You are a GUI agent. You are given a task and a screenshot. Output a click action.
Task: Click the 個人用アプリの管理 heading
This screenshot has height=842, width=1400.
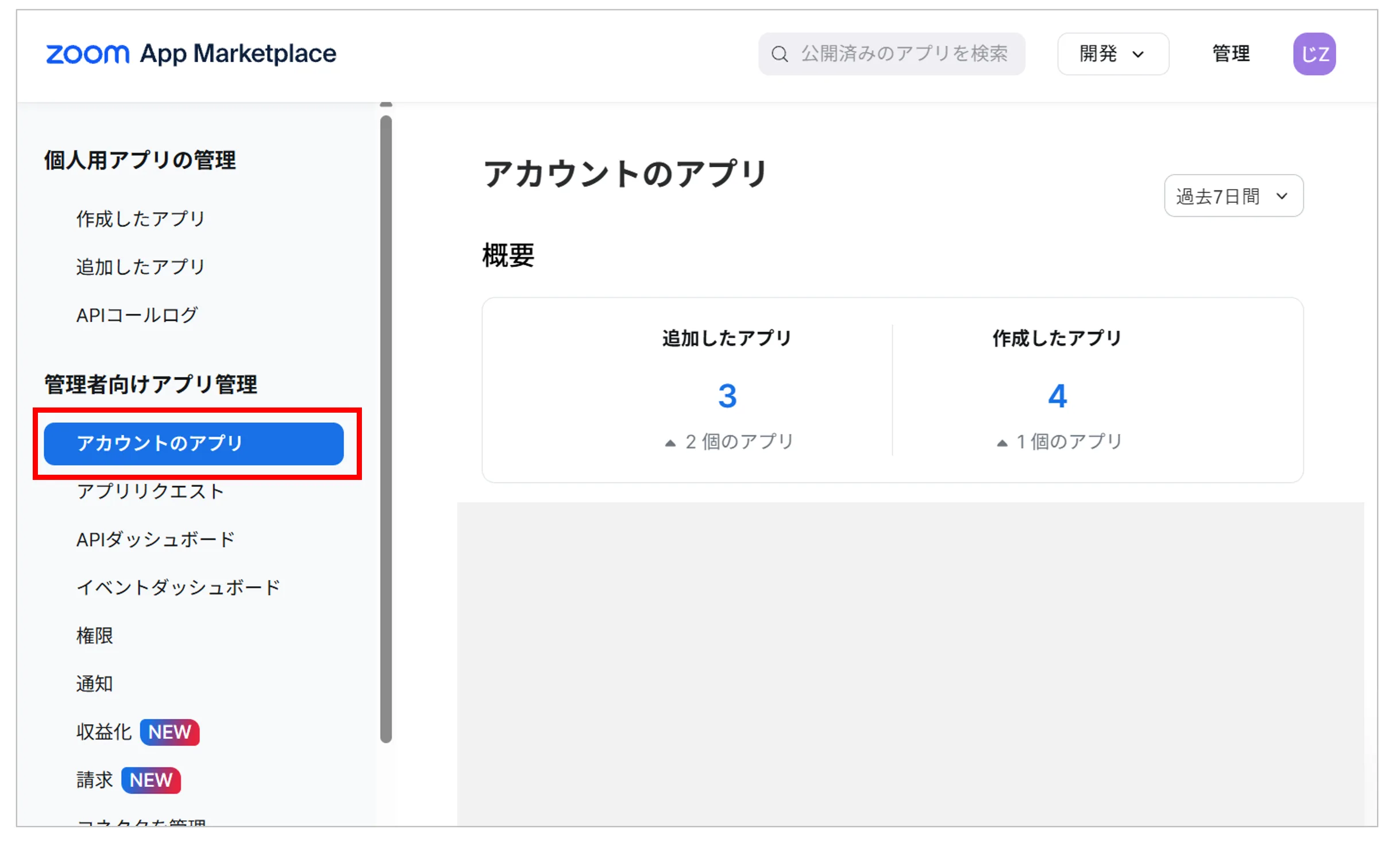tap(140, 160)
